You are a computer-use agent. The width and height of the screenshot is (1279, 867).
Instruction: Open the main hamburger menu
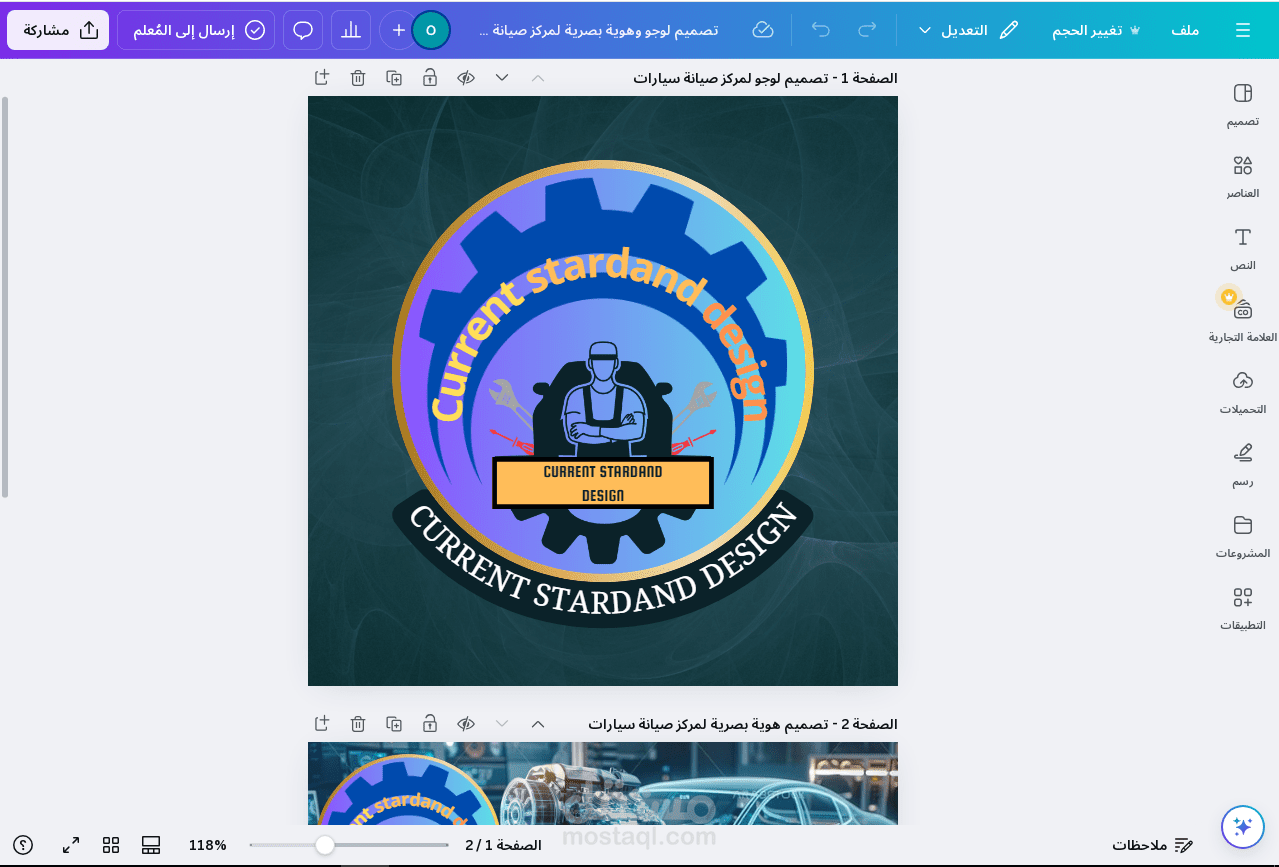pyautogui.click(x=1243, y=30)
